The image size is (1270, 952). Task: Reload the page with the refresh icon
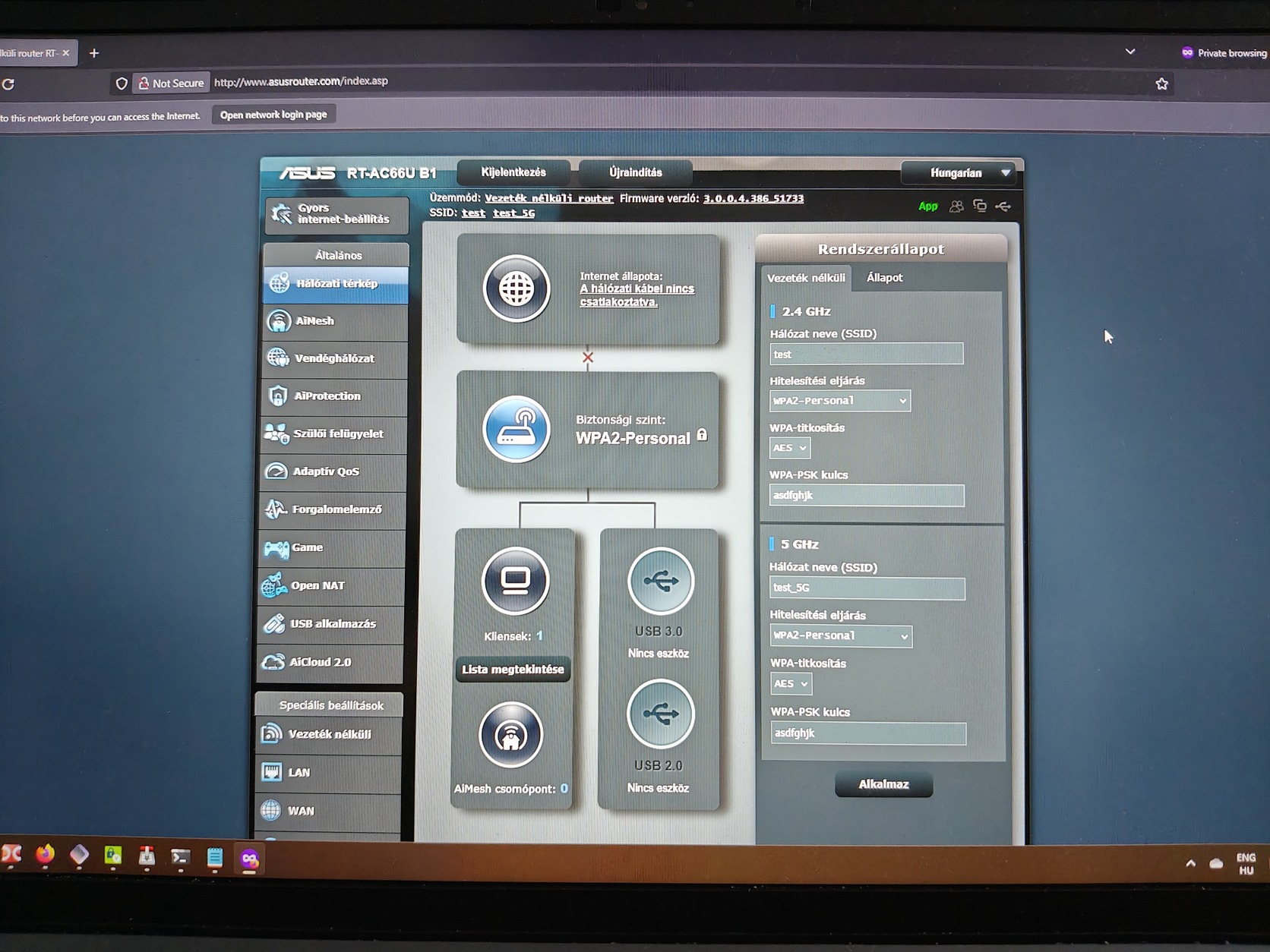(x=8, y=84)
